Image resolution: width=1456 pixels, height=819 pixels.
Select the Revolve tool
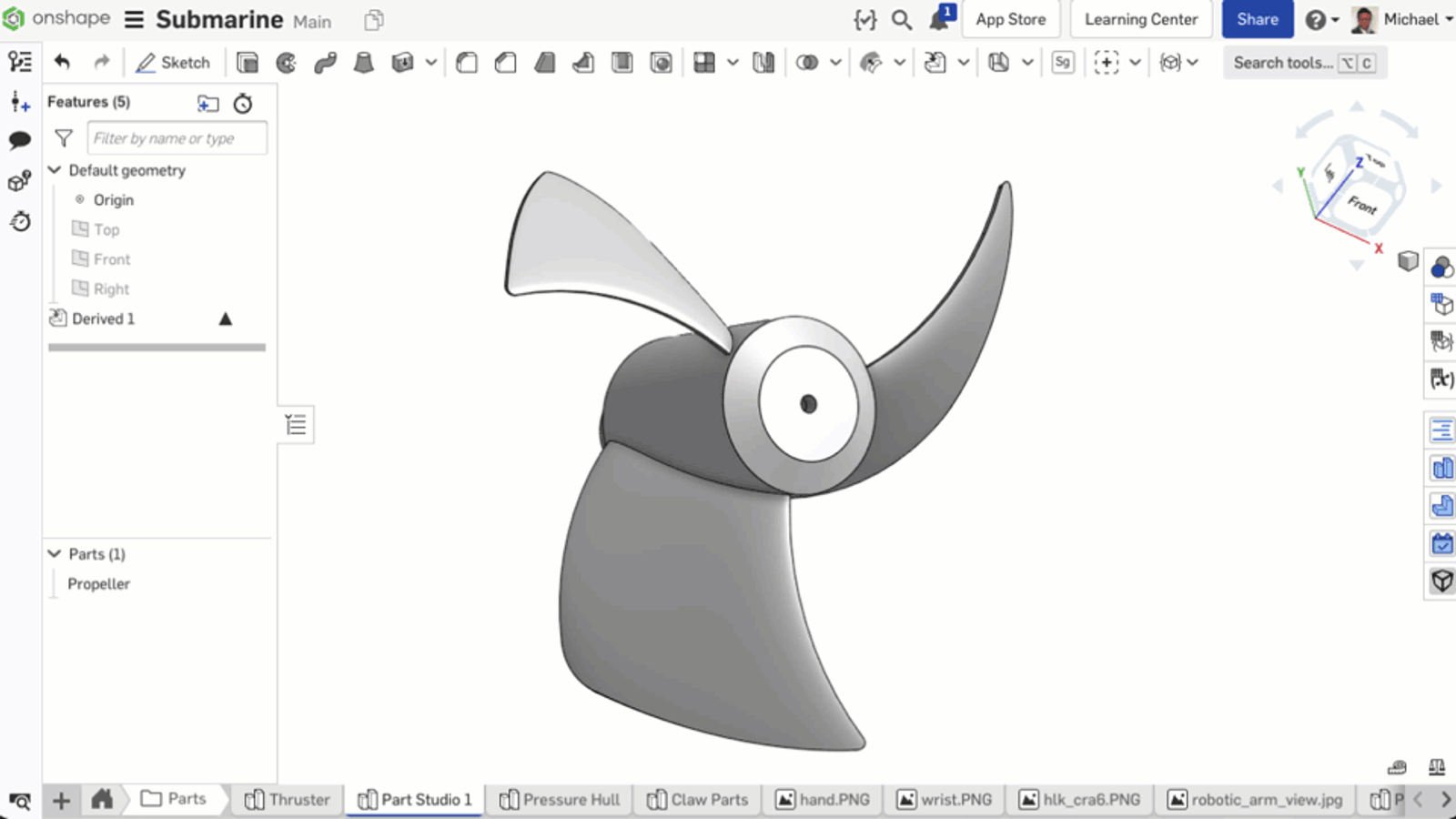click(x=286, y=63)
